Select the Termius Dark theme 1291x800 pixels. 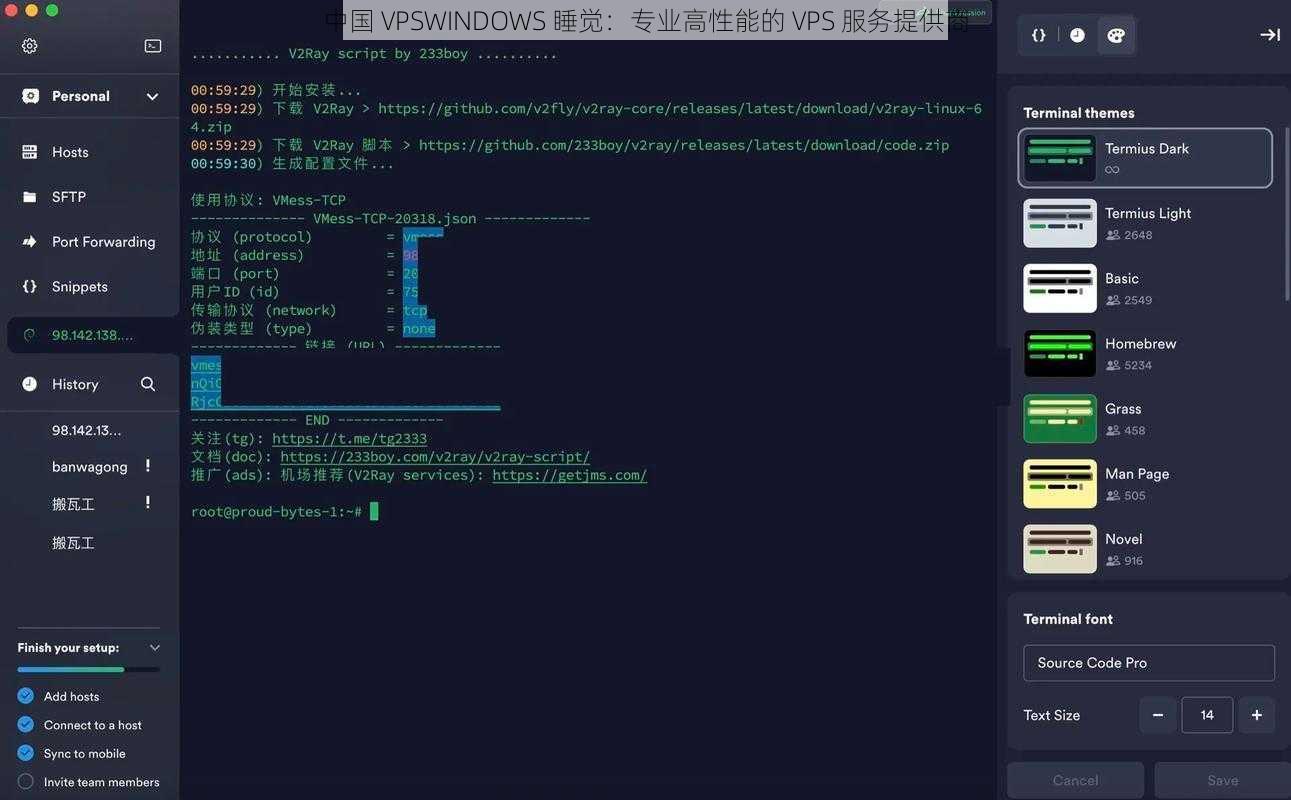click(1145, 158)
